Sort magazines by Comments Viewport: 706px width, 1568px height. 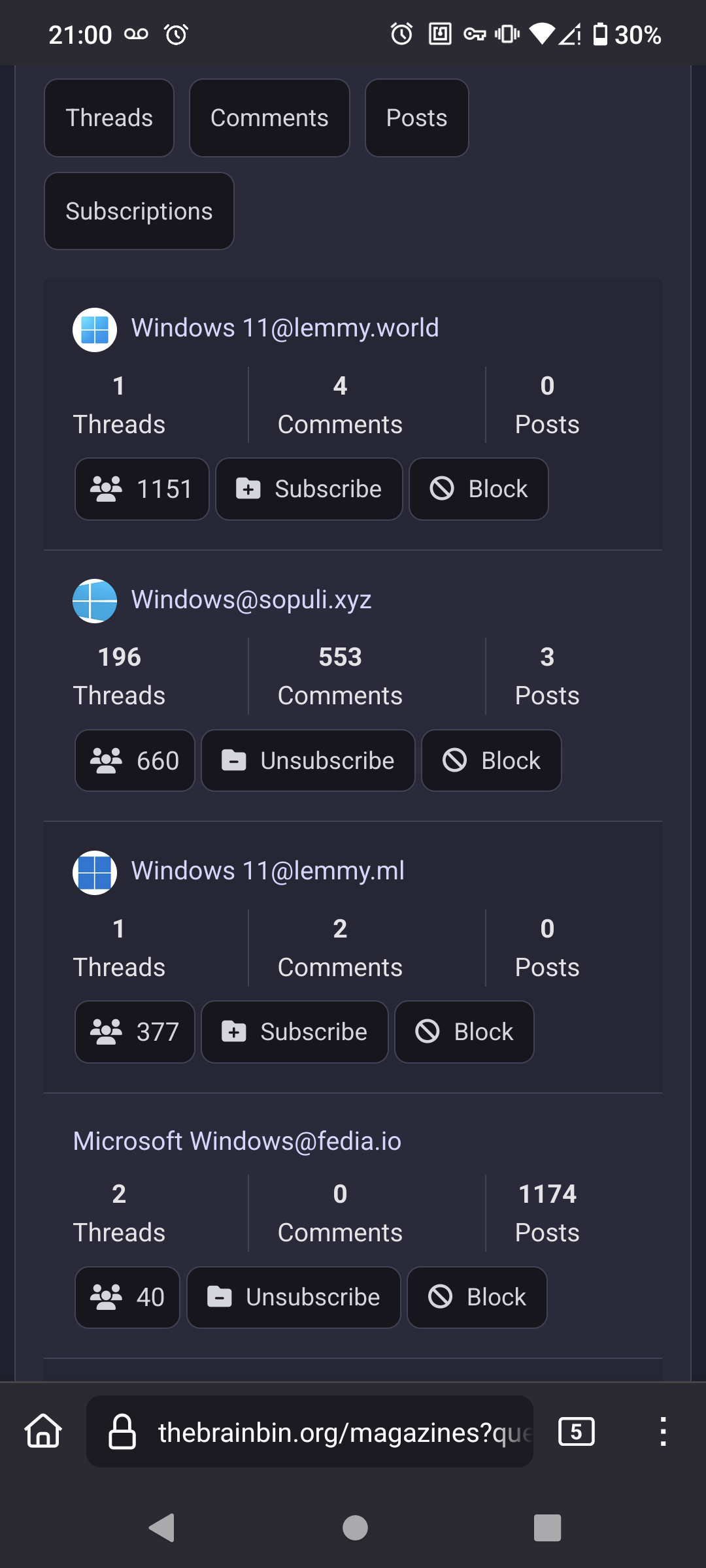pyautogui.click(x=269, y=118)
